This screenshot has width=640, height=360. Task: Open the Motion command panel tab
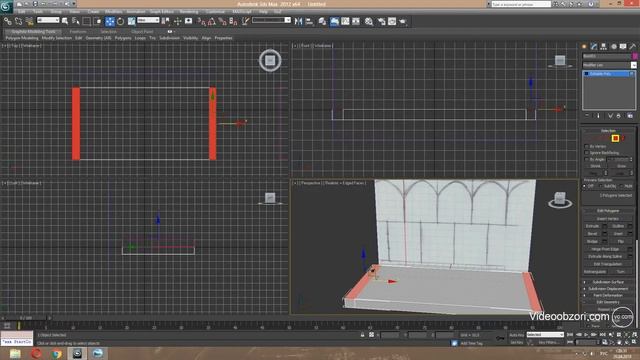pos(613,47)
